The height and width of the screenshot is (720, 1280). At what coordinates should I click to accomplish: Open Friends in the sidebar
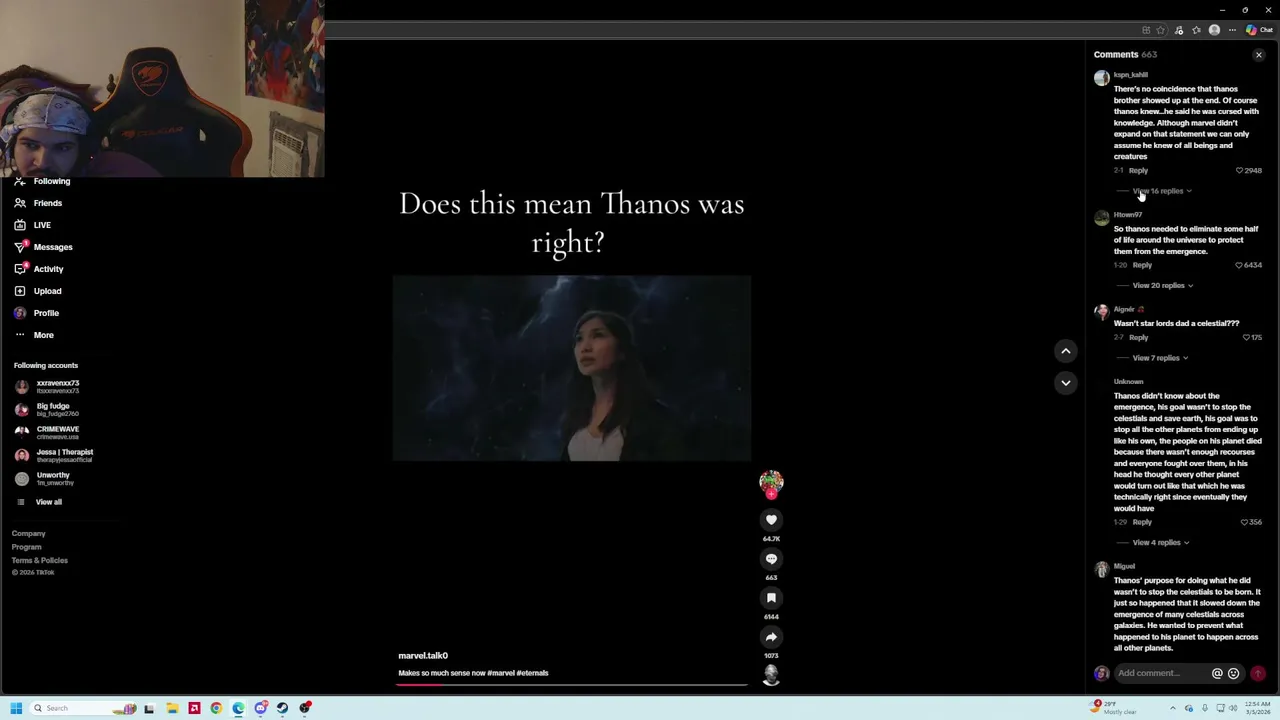pyautogui.click(x=38, y=203)
